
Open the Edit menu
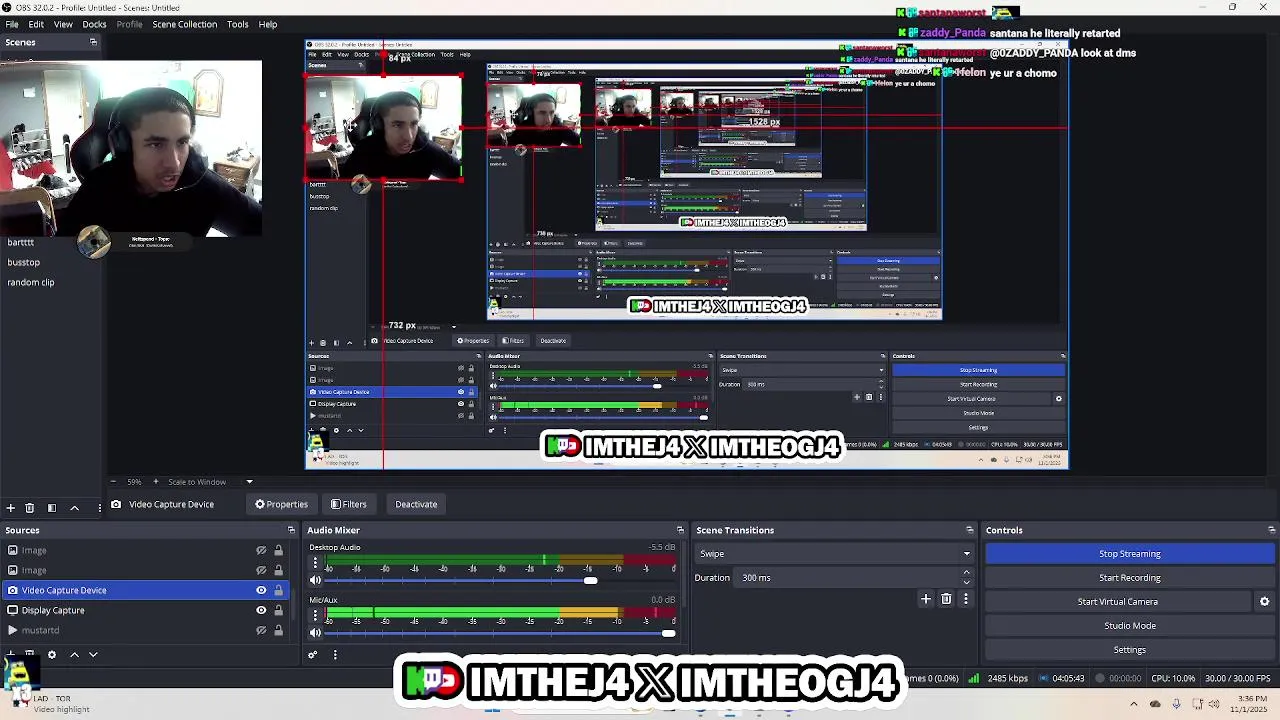(x=36, y=24)
